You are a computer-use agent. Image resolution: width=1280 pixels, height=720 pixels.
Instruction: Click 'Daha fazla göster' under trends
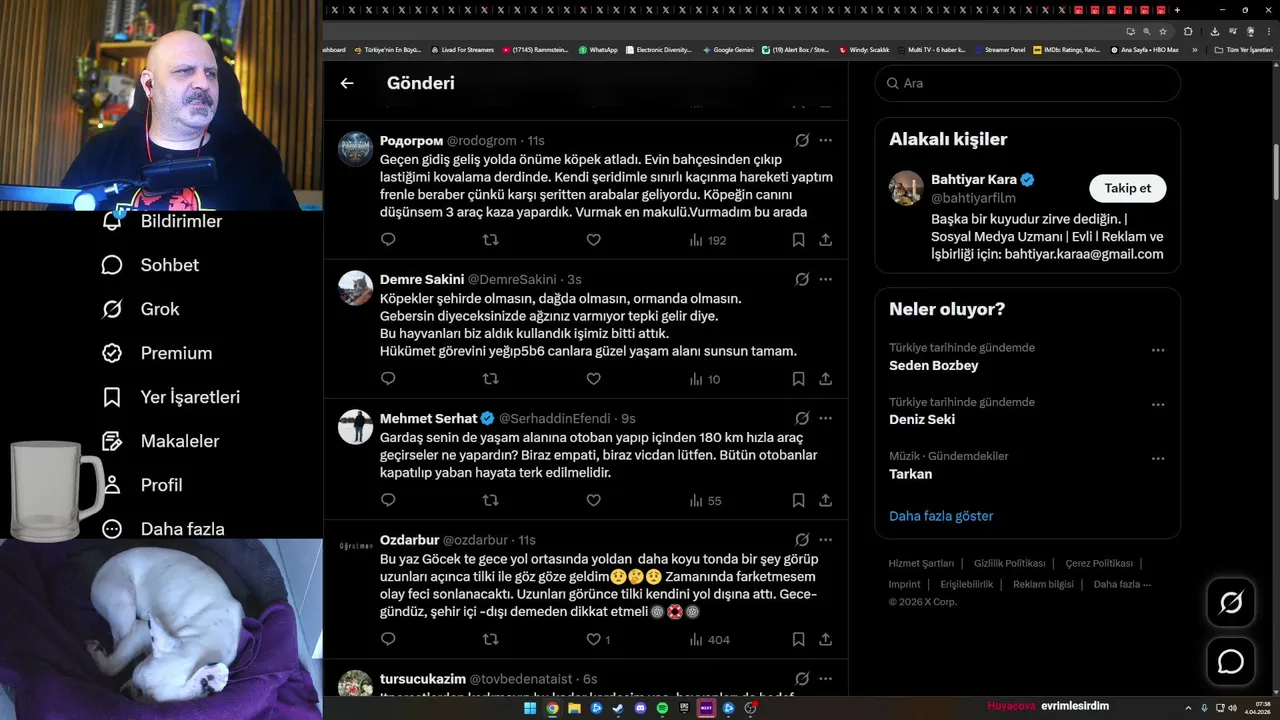coord(941,516)
